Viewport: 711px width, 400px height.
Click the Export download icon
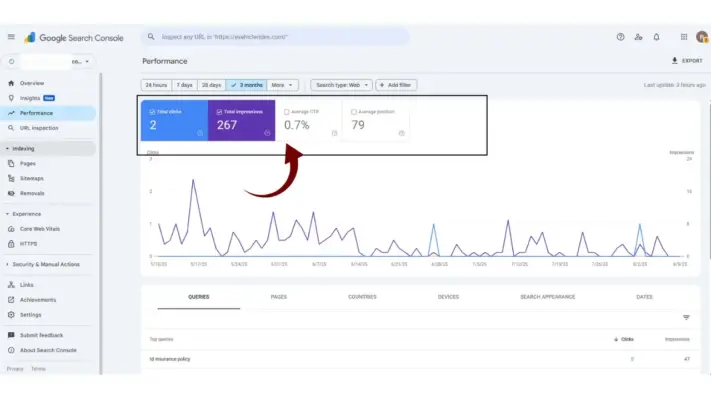[x=674, y=60]
